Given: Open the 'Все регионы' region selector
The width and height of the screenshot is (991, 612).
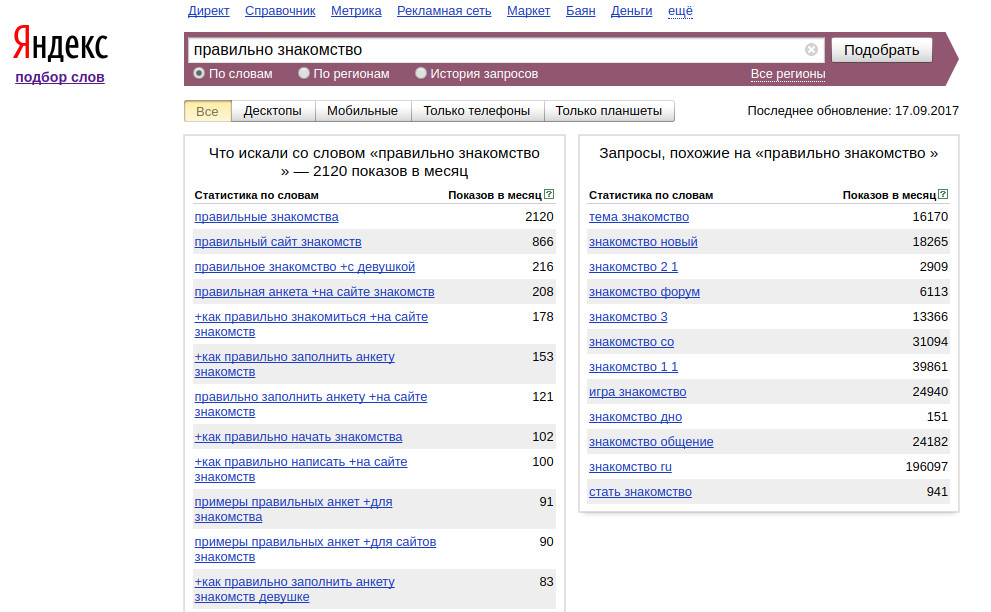Looking at the screenshot, I should click(x=787, y=74).
